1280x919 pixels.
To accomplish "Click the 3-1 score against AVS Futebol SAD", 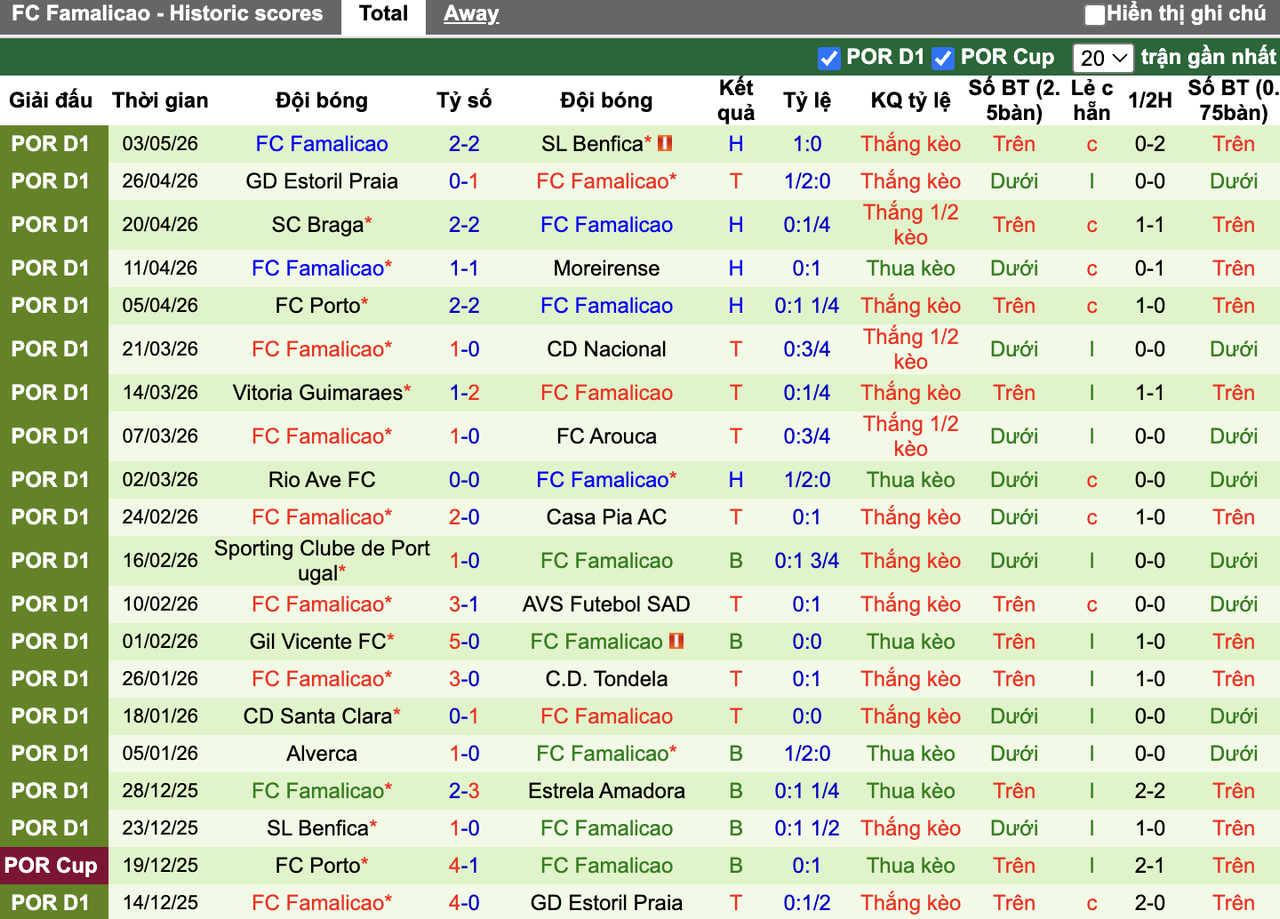I will click(x=464, y=604).
